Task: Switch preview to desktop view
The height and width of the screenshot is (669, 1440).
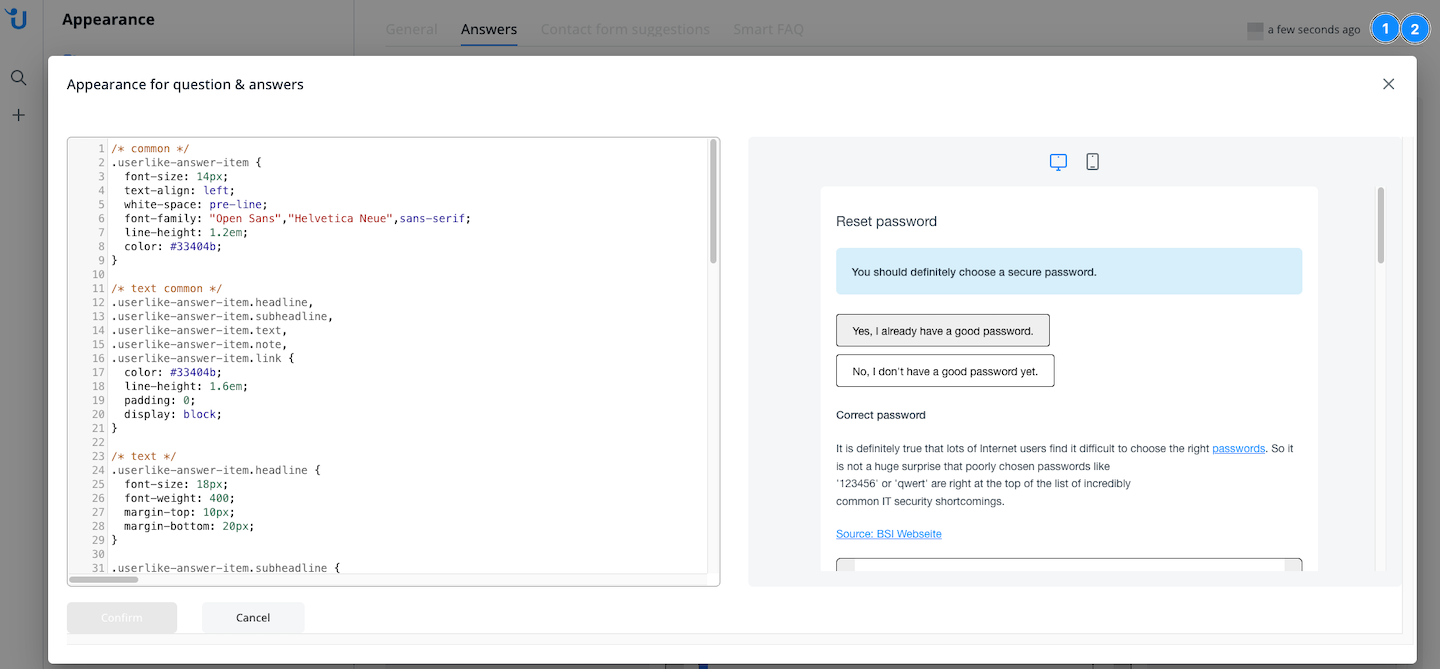Action: (x=1058, y=162)
